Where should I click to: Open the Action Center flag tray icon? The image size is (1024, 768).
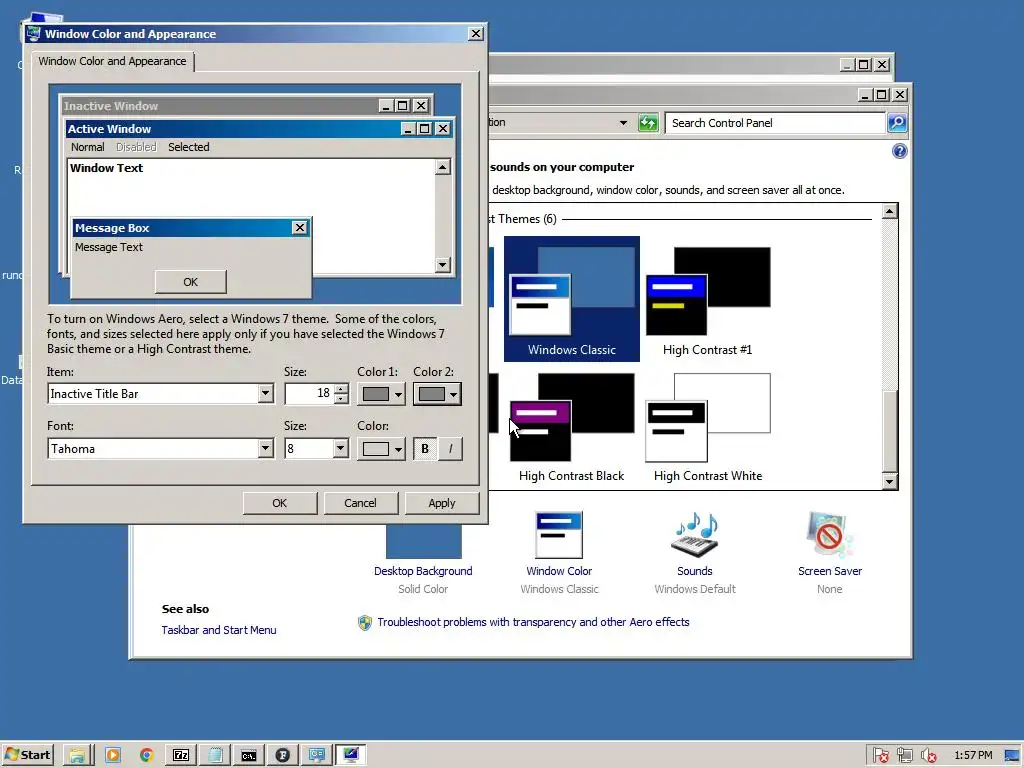880,756
